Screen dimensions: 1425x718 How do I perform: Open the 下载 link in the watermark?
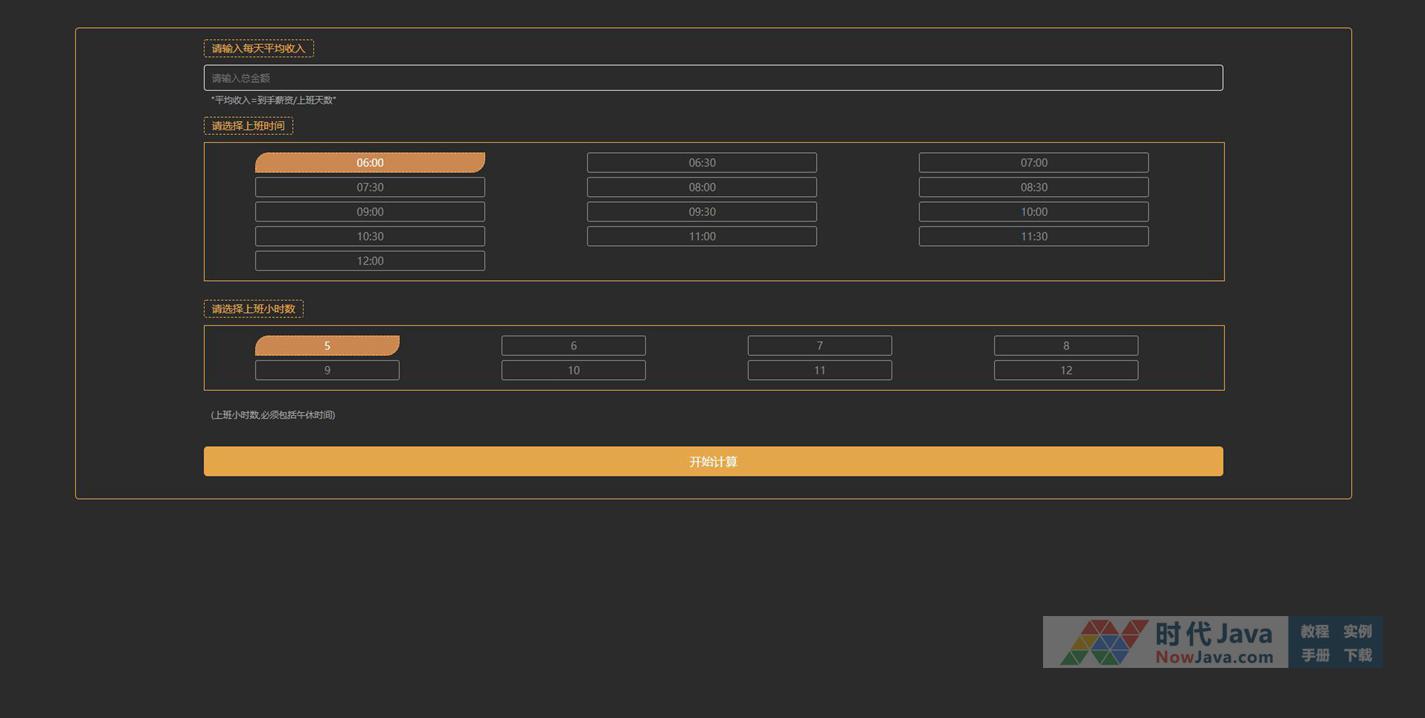pos(1357,655)
